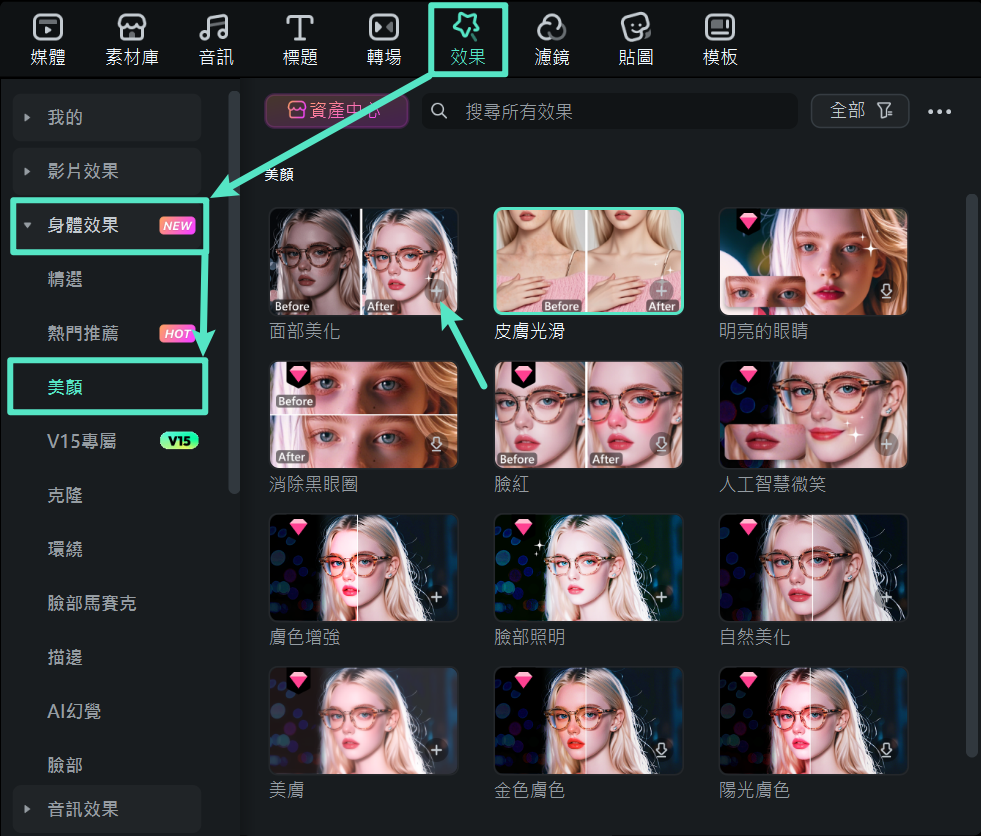Open the 標題 titles panel

click(299, 38)
